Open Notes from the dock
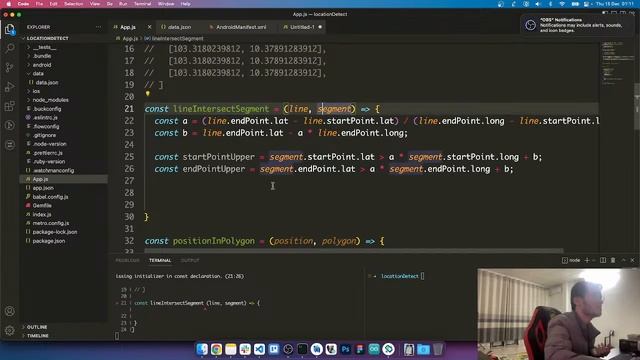The height and width of the screenshot is (360, 640). point(231,349)
